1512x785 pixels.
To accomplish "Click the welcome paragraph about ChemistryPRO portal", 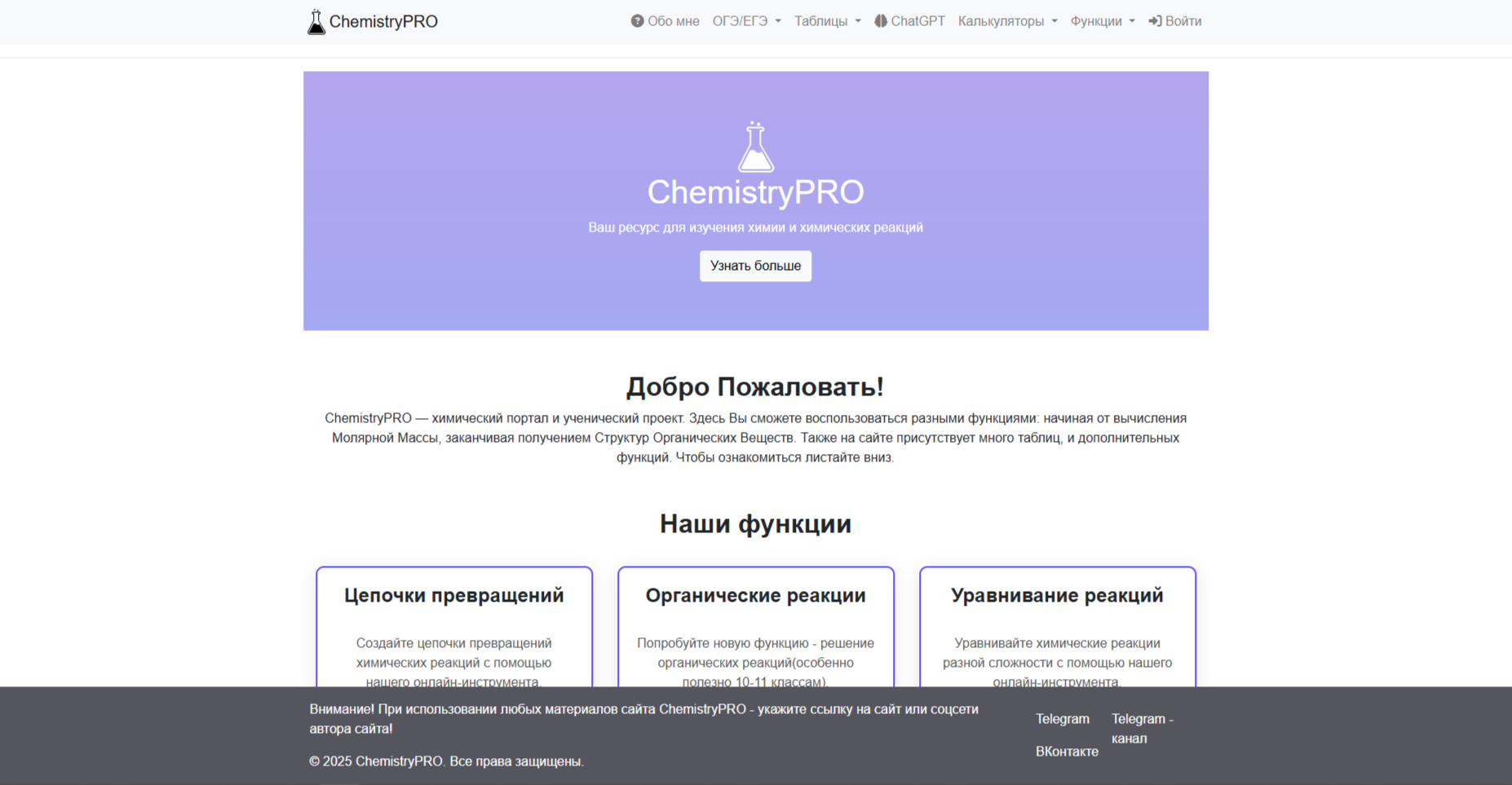I will tap(755, 438).
